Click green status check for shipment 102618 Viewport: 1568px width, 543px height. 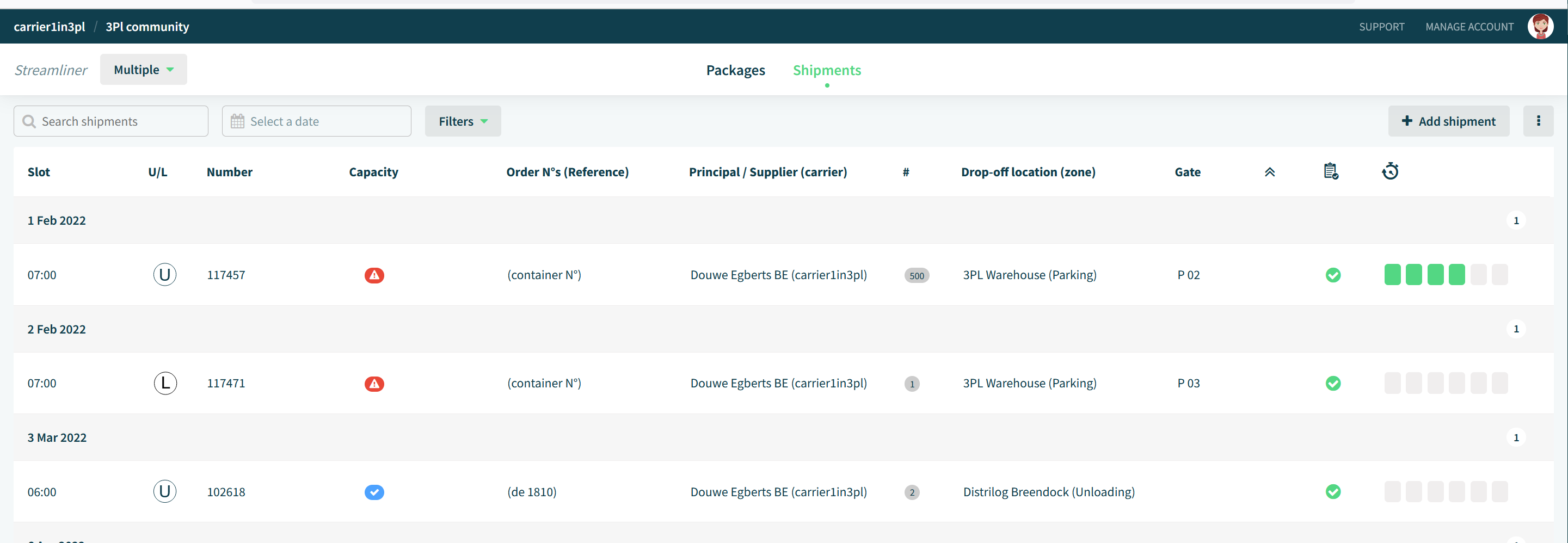pos(1332,492)
